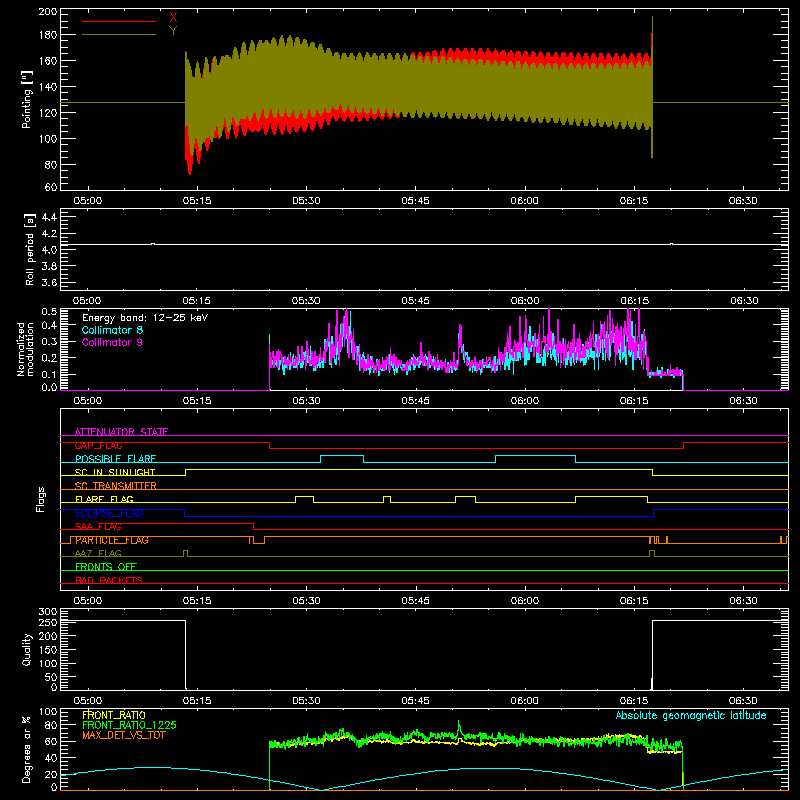Click the Pointing vertical axis title
The width and height of the screenshot is (800, 800).
click(27, 99)
